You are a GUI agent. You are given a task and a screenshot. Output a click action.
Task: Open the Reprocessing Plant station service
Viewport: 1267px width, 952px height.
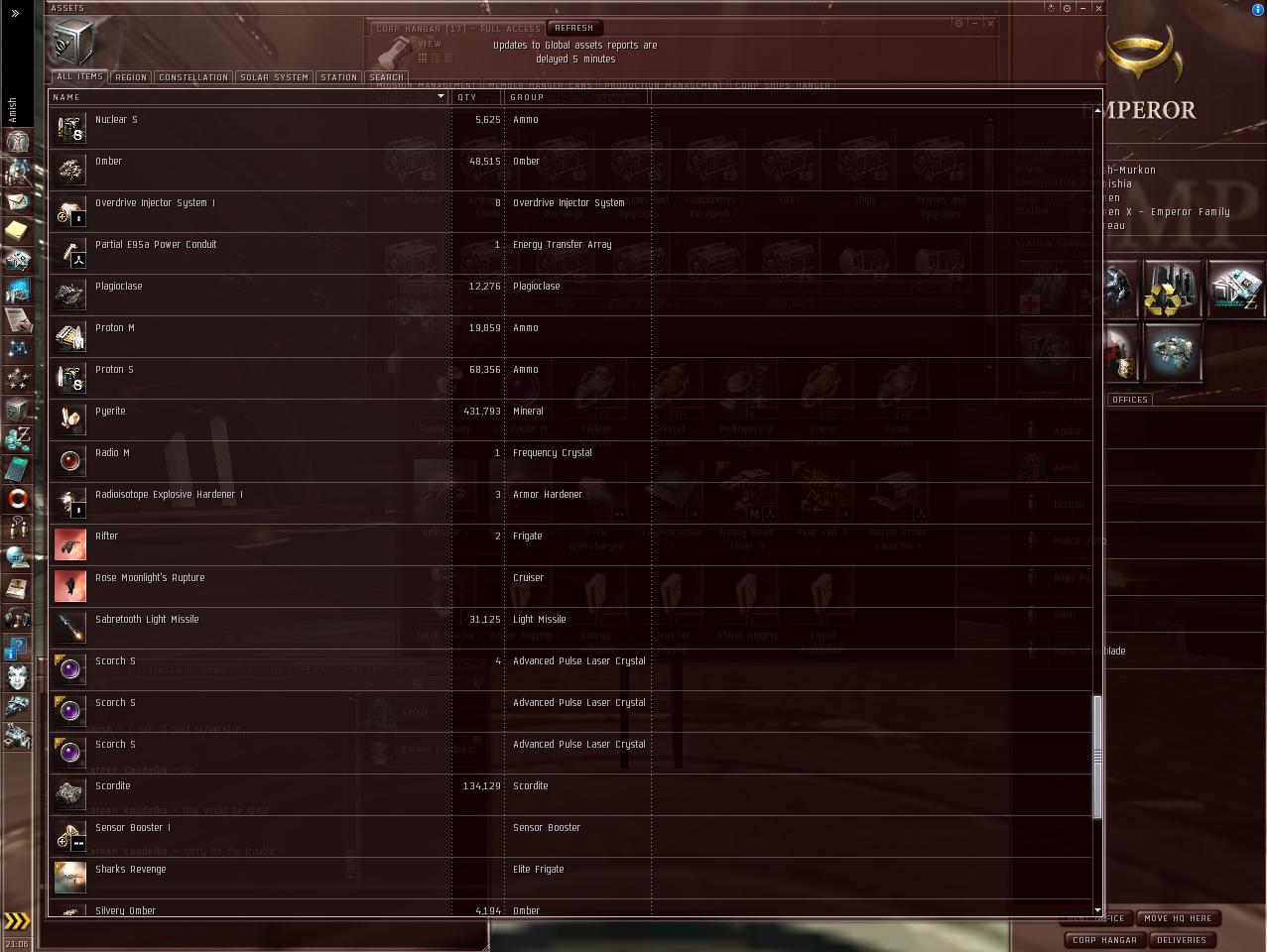1172,290
